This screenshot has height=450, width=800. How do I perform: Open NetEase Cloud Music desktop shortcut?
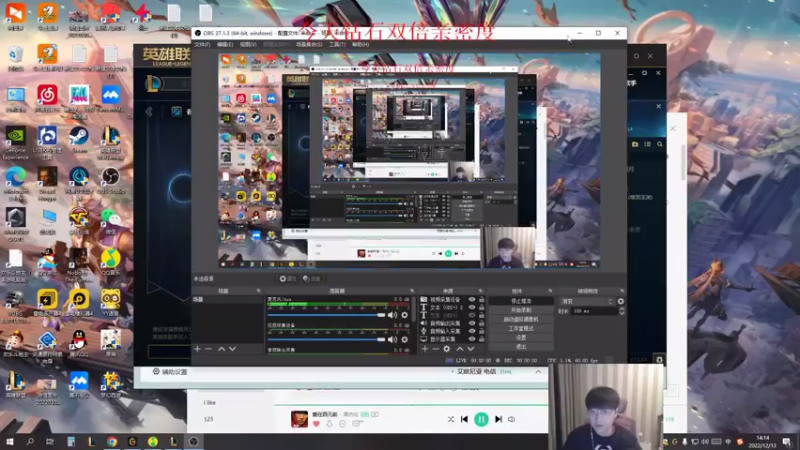click(x=47, y=98)
